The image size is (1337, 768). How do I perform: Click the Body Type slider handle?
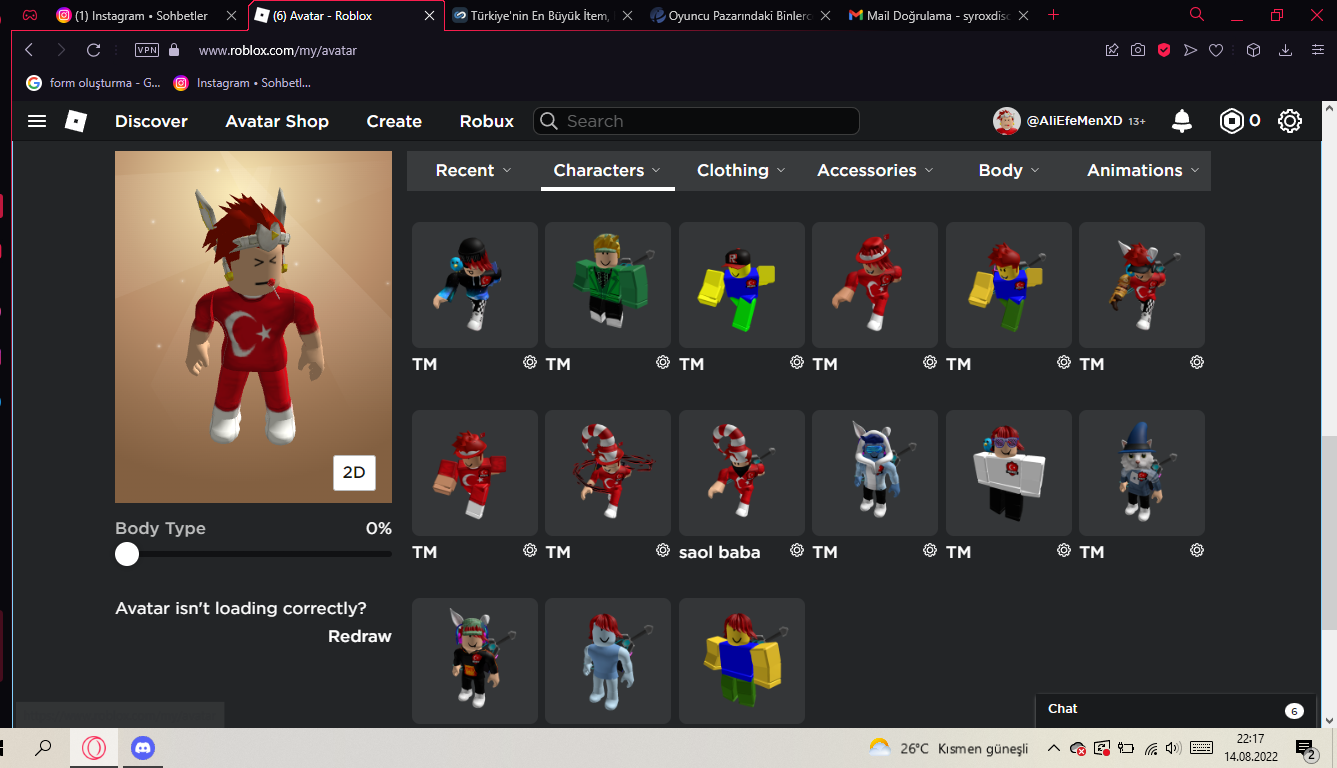click(x=127, y=554)
